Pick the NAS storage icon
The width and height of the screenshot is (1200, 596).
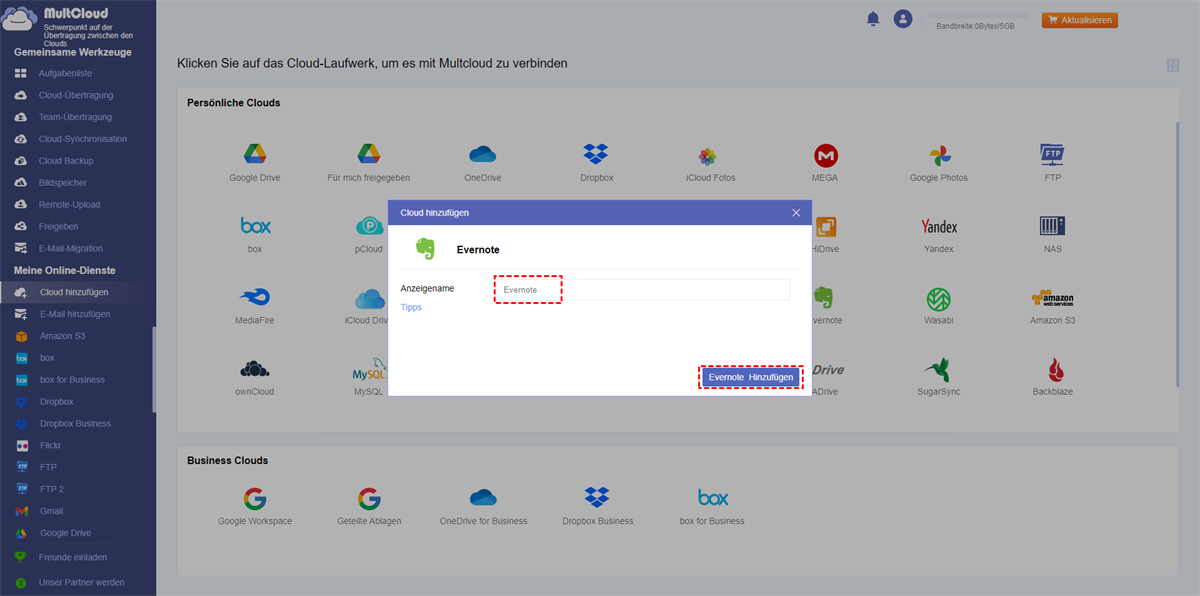pyautogui.click(x=1052, y=226)
